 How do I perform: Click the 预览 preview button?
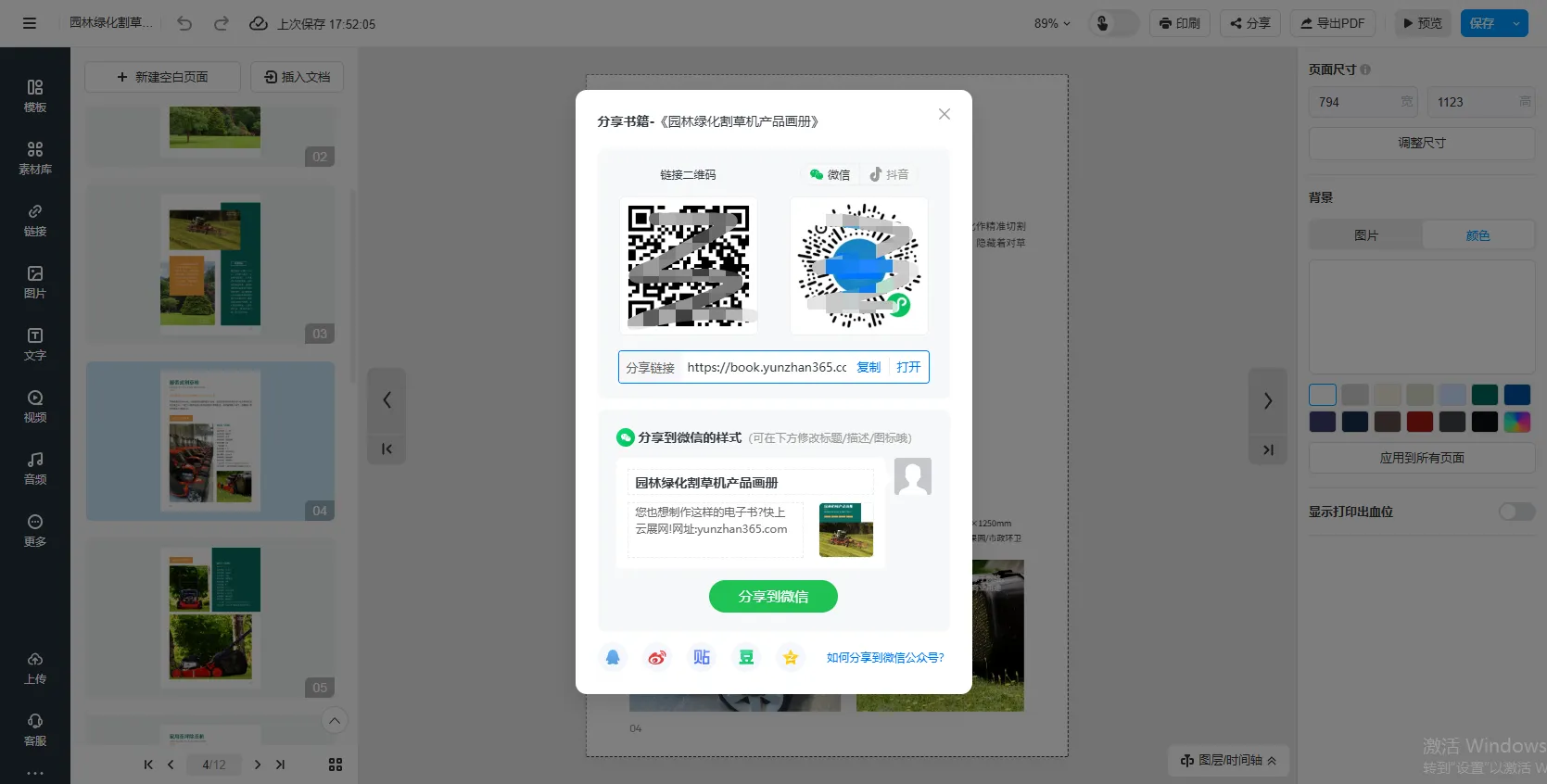click(1423, 23)
